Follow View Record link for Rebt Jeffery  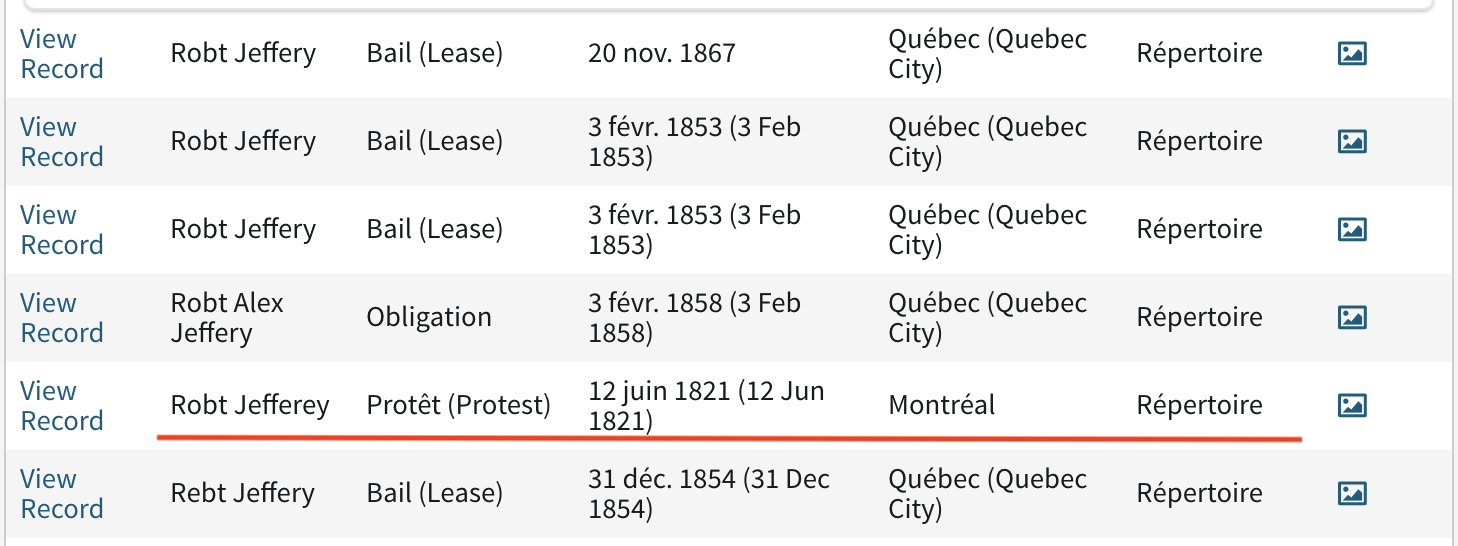(x=61, y=494)
